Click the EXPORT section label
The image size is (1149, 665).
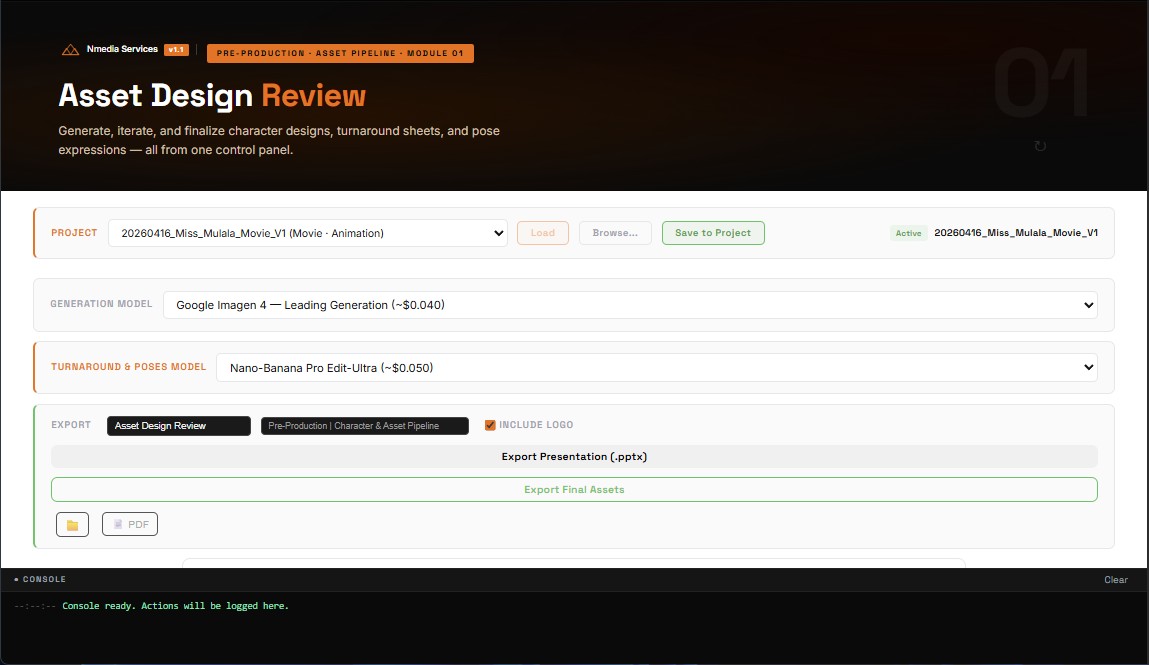point(71,425)
